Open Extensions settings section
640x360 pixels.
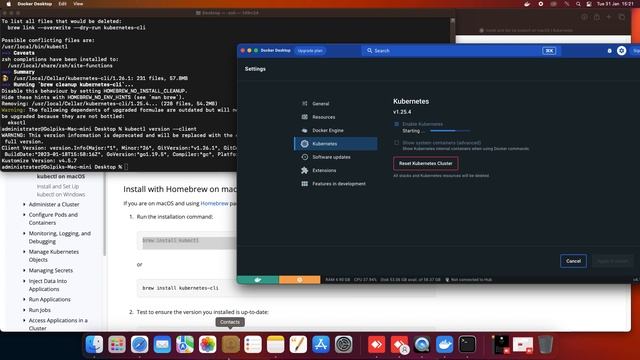pos(335,171)
